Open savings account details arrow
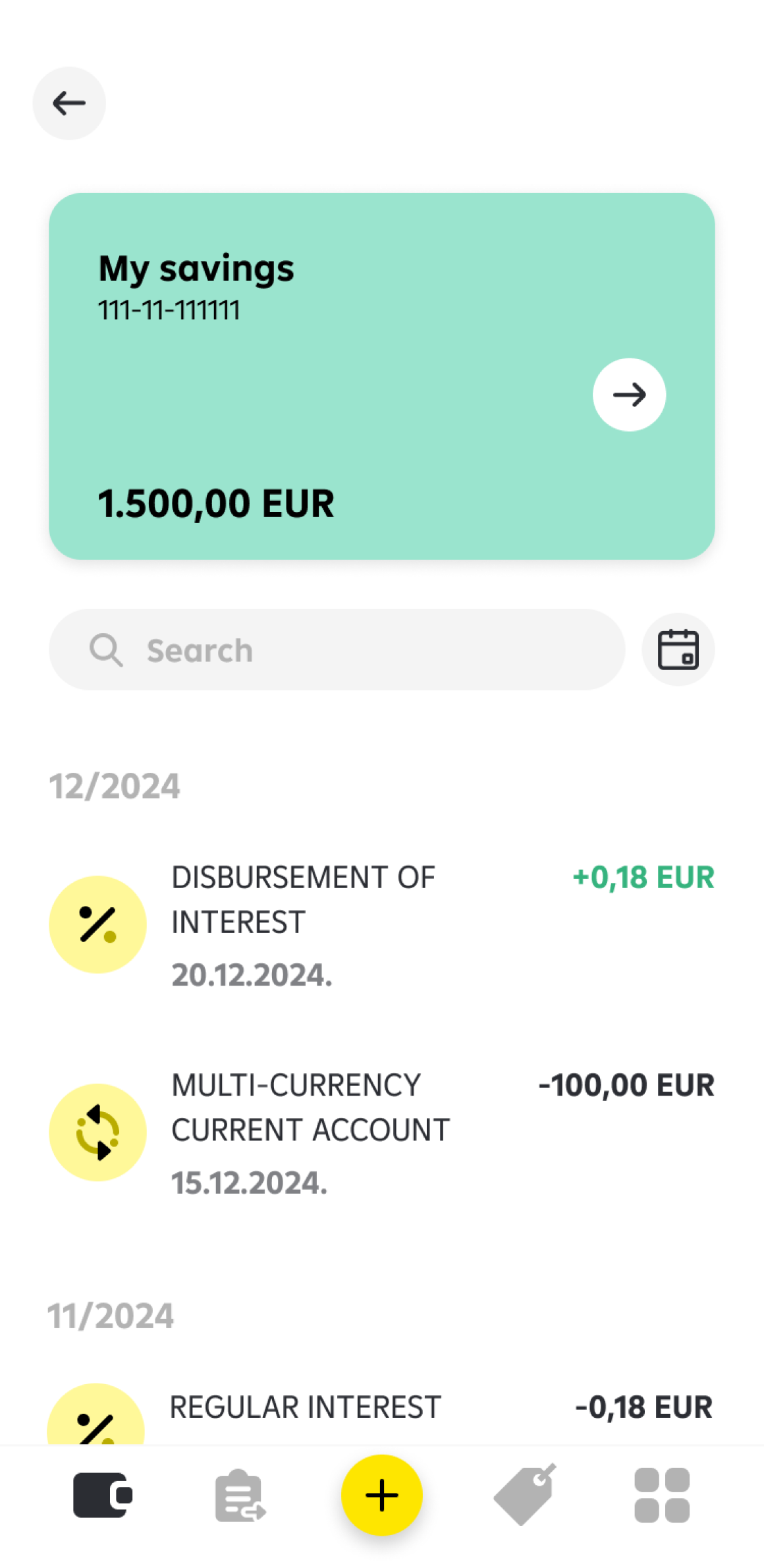Viewport: 764px width, 1568px height. click(x=629, y=395)
